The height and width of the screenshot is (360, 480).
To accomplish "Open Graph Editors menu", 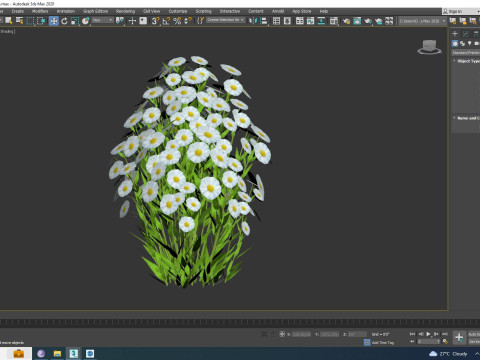I will coord(95,11).
